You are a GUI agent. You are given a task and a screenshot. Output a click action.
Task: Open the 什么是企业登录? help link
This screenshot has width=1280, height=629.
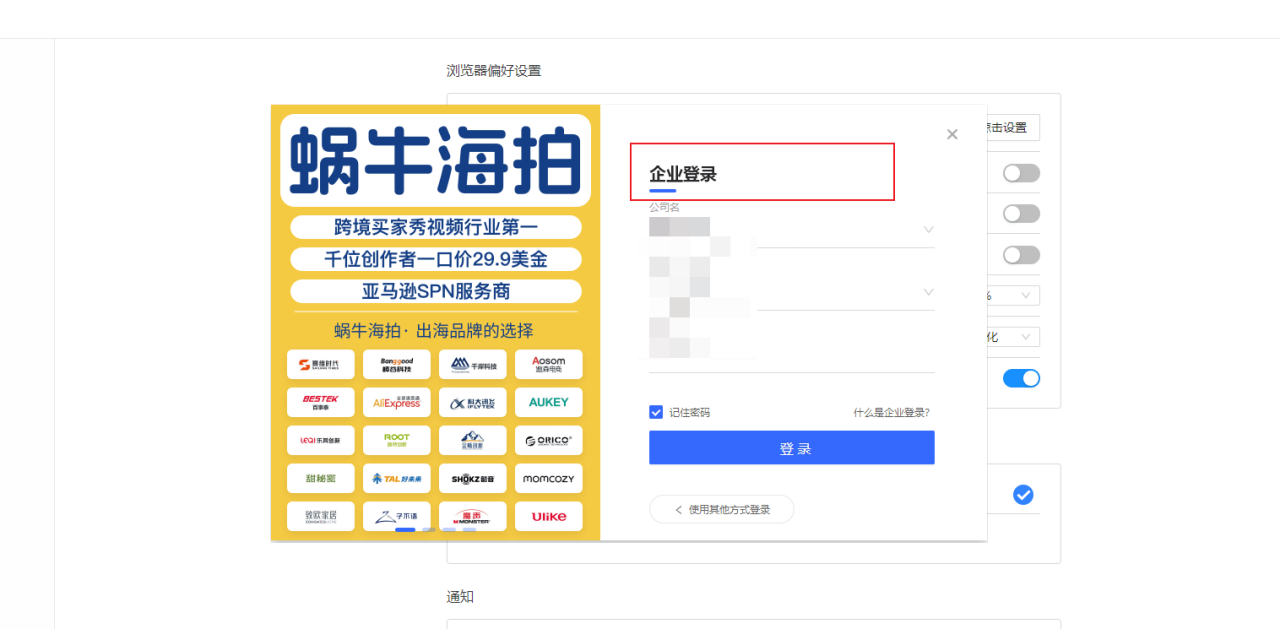[891, 412]
